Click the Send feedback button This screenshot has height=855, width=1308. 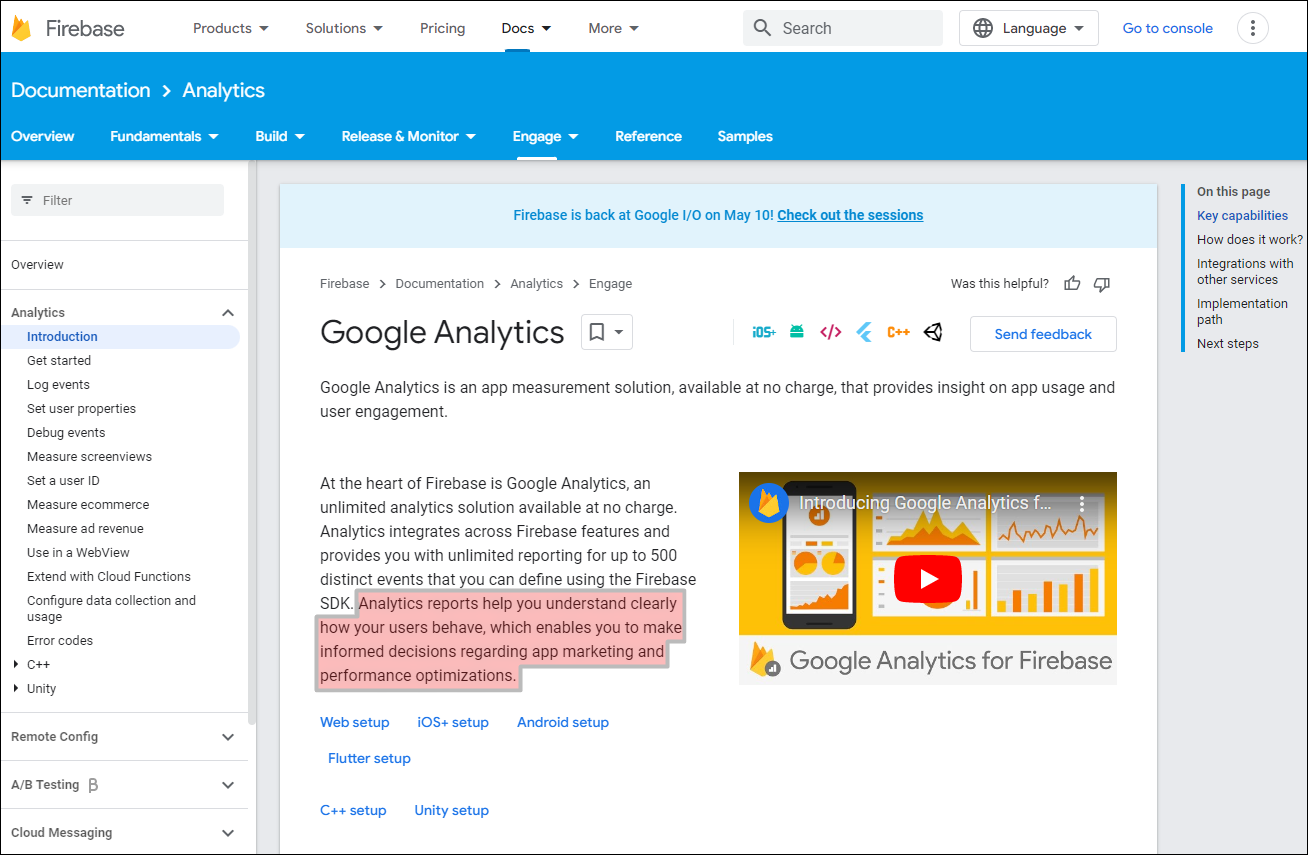point(1043,334)
